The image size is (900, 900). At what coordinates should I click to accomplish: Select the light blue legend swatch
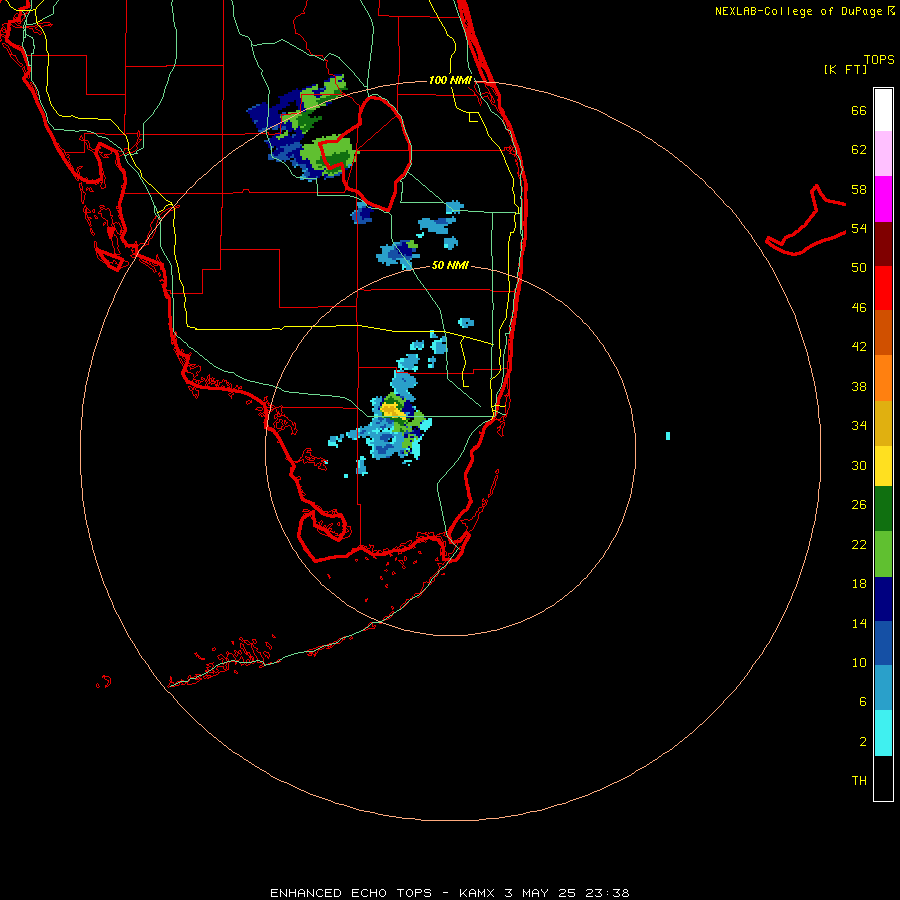click(883, 688)
